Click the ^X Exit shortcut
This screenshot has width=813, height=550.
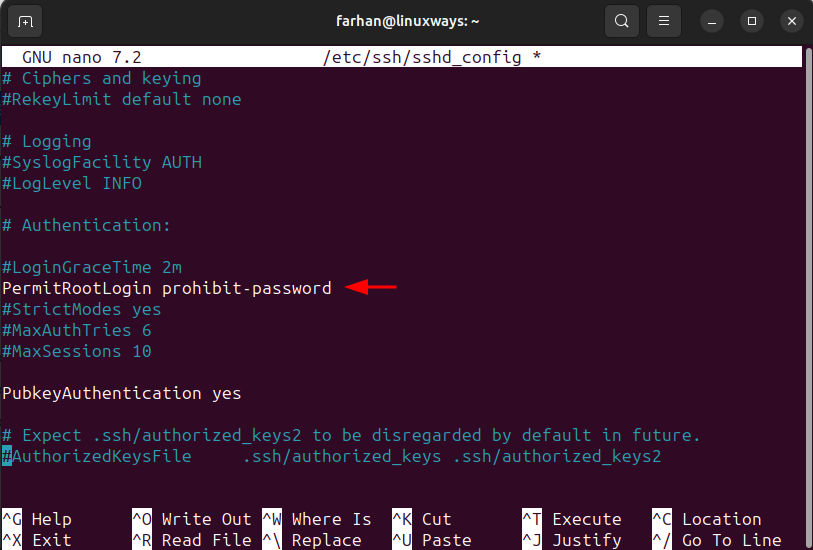coord(37,540)
